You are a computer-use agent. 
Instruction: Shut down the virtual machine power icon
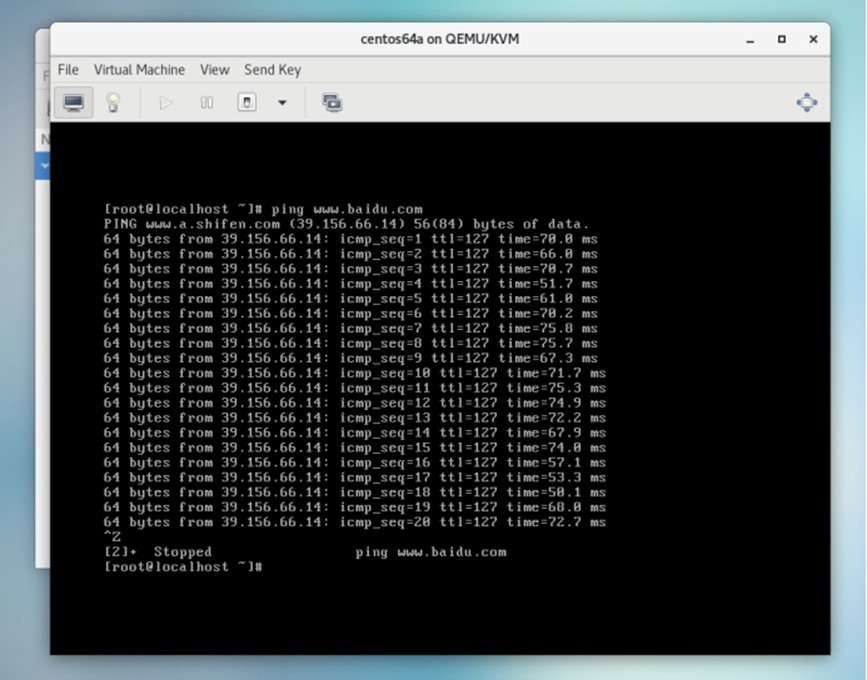pyautogui.click(x=247, y=102)
